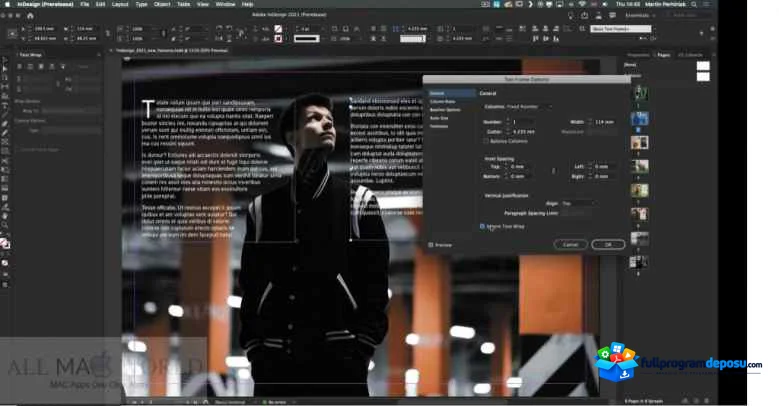Click the fill and stroke toolbox swatch
Screen dimensions: 779x406
5,243
